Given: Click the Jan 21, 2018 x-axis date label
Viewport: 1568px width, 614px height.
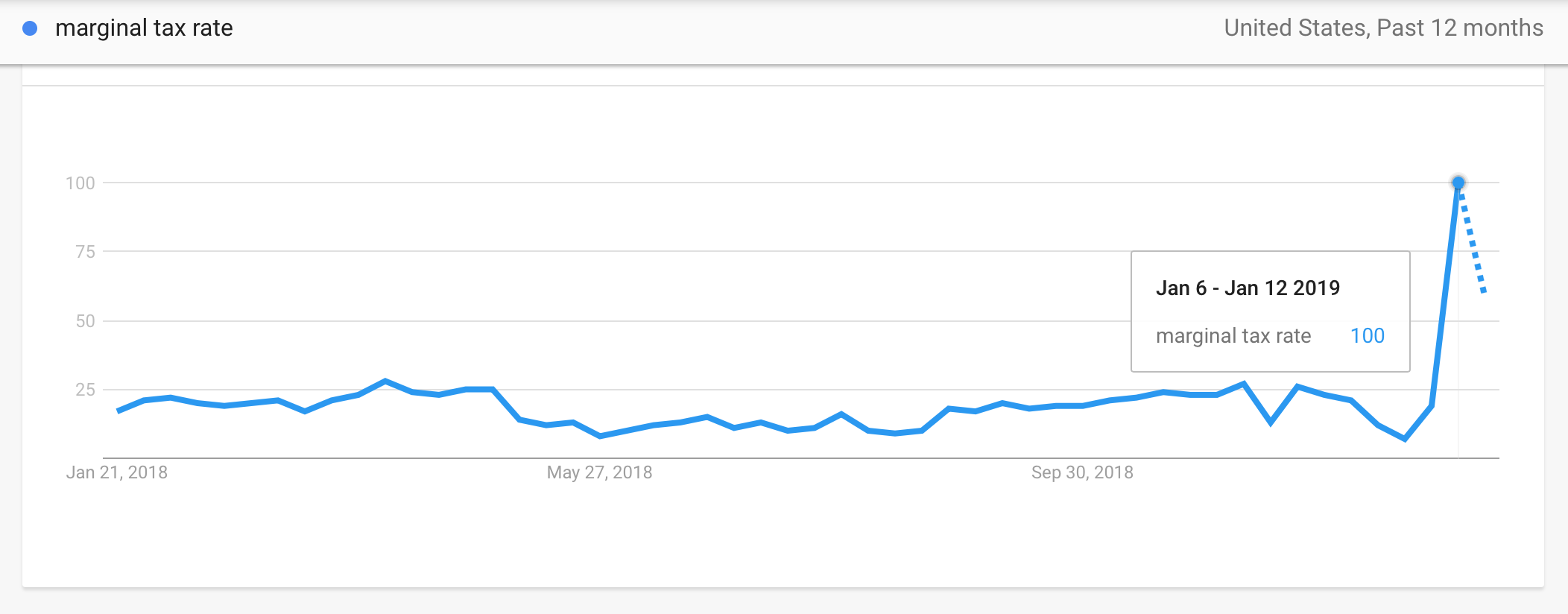Looking at the screenshot, I should 117,472.
